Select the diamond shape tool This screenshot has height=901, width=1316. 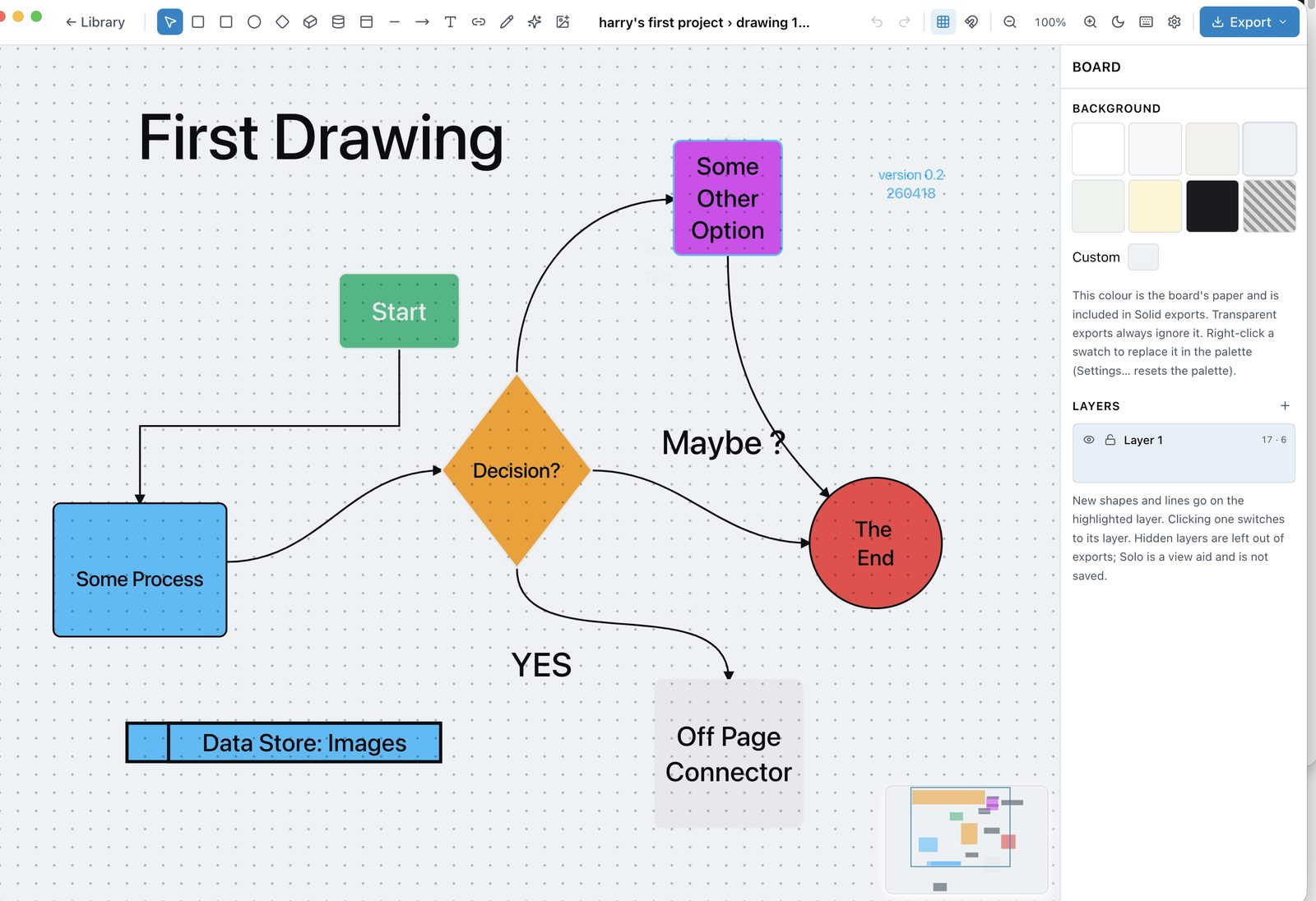point(282,22)
